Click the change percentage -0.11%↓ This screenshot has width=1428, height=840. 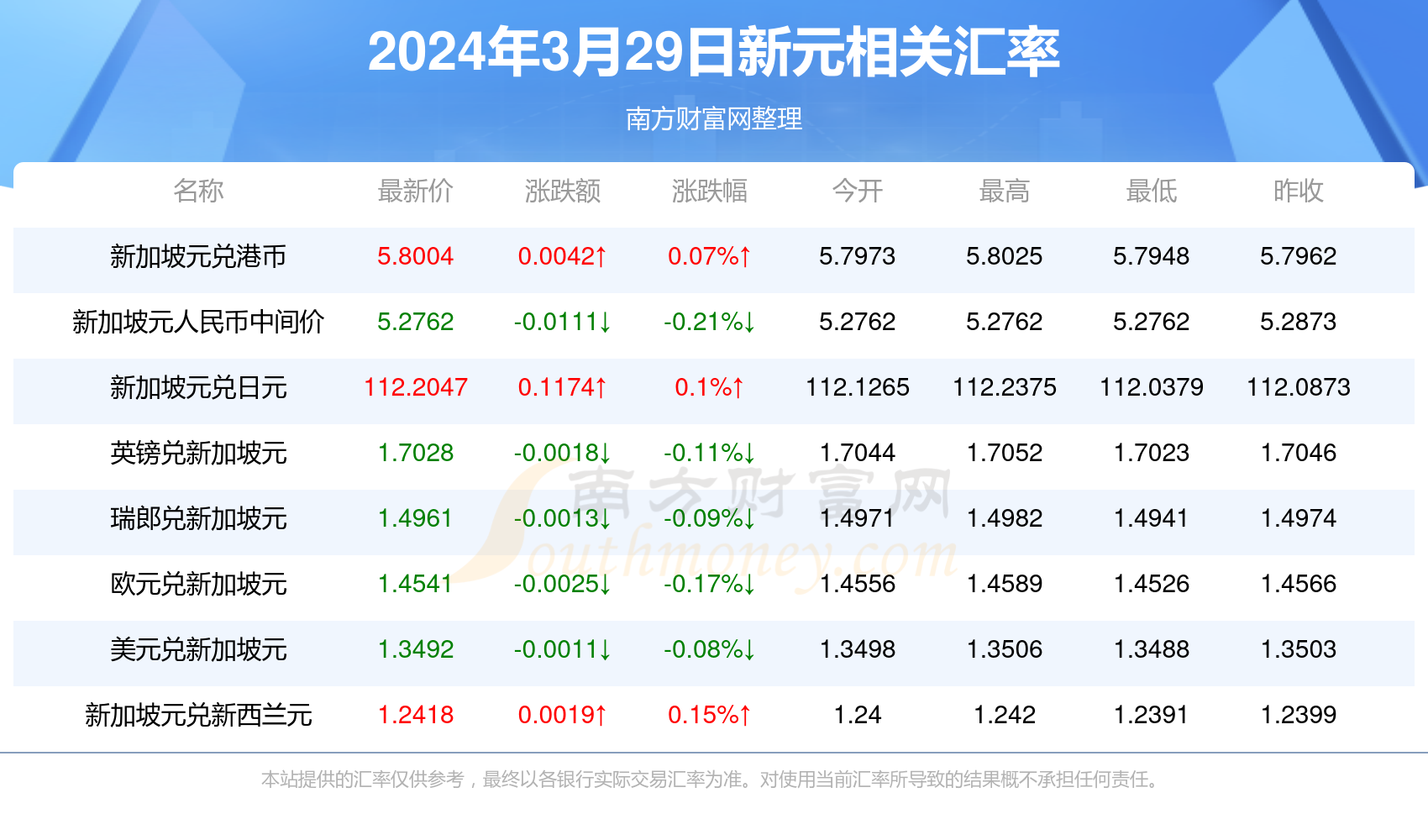710,453
